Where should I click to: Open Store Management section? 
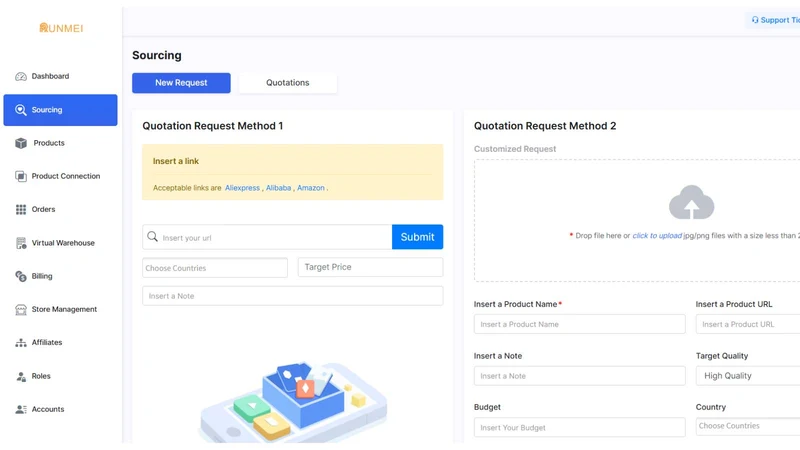pos(64,309)
